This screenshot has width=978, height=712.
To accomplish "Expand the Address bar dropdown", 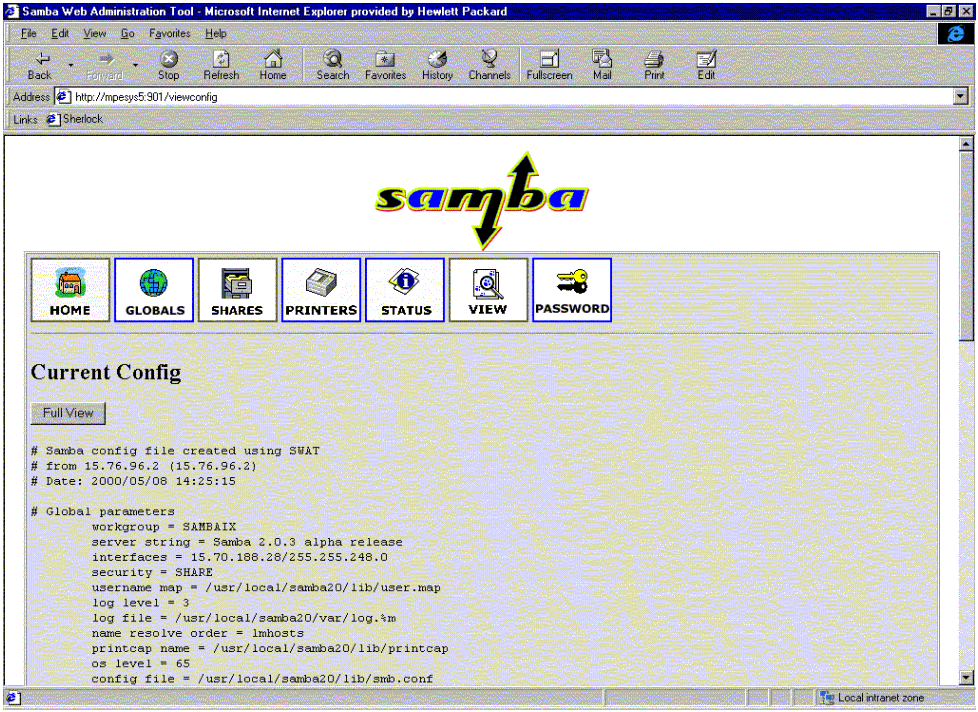I will (961, 97).
